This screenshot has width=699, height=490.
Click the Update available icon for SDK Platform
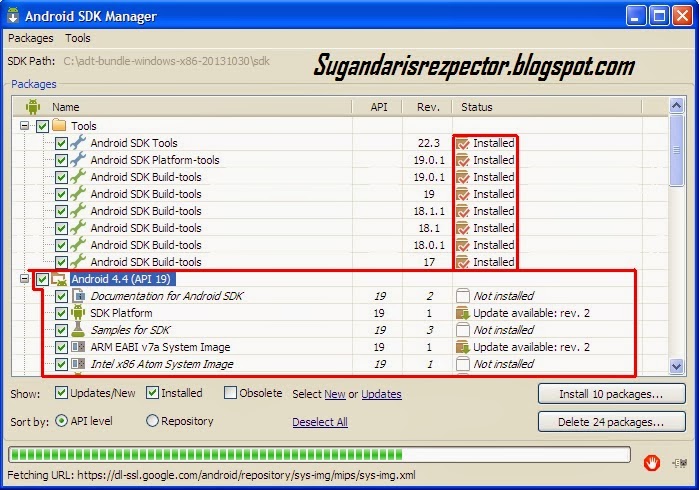[x=463, y=313]
